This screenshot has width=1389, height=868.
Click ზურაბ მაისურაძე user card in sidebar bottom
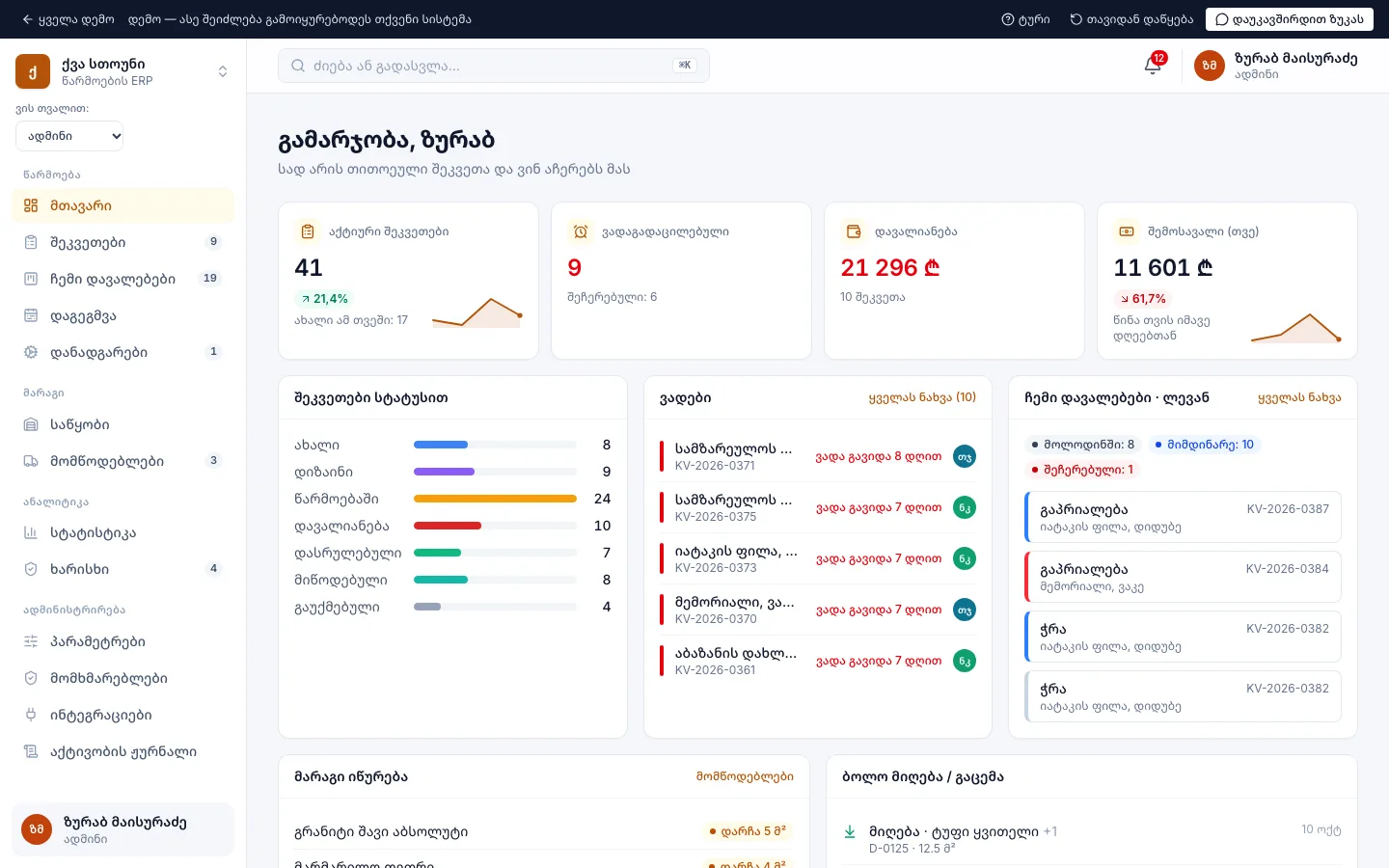point(123,829)
